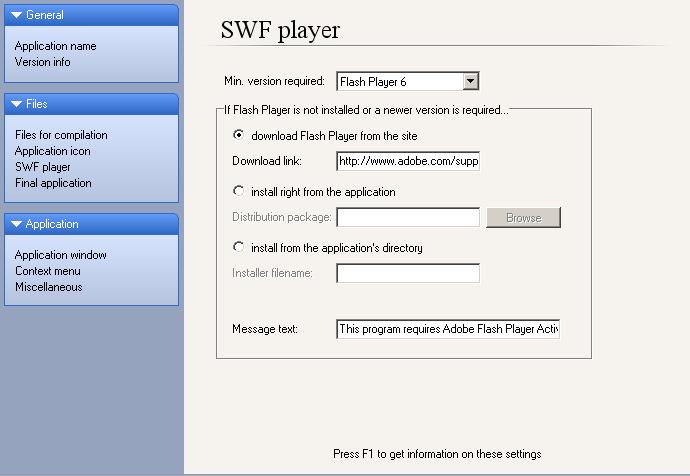Click the Application section header
Viewport: 690px width, 476px height.
click(92, 224)
